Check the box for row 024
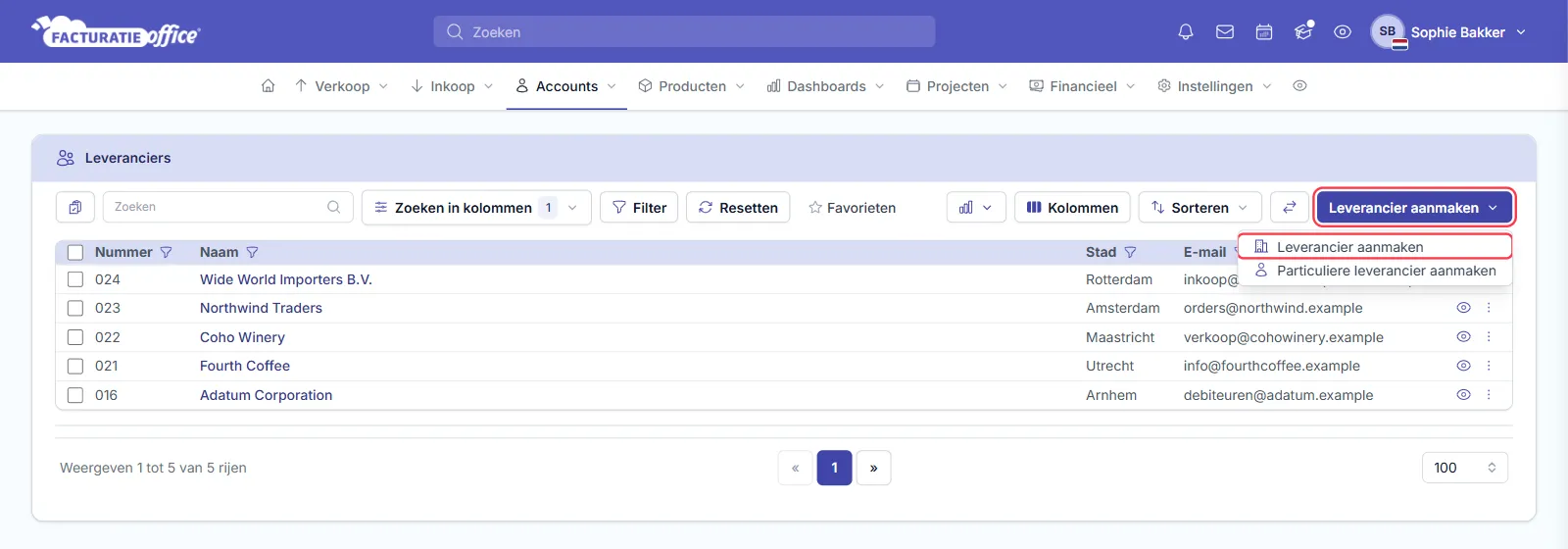The image size is (1568, 549). (75, 279)
